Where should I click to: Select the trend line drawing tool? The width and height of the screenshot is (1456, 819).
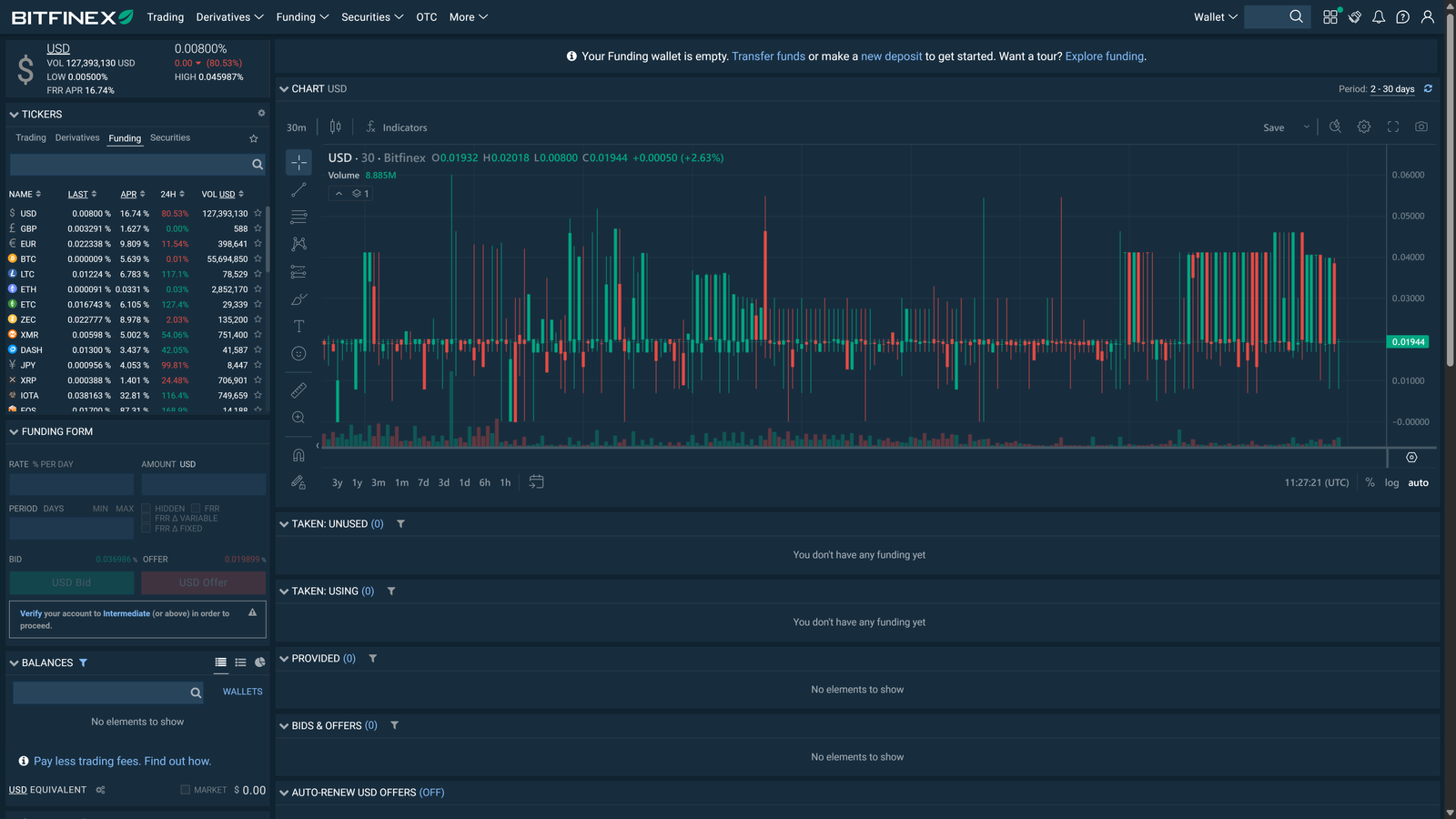click(298, 189)
